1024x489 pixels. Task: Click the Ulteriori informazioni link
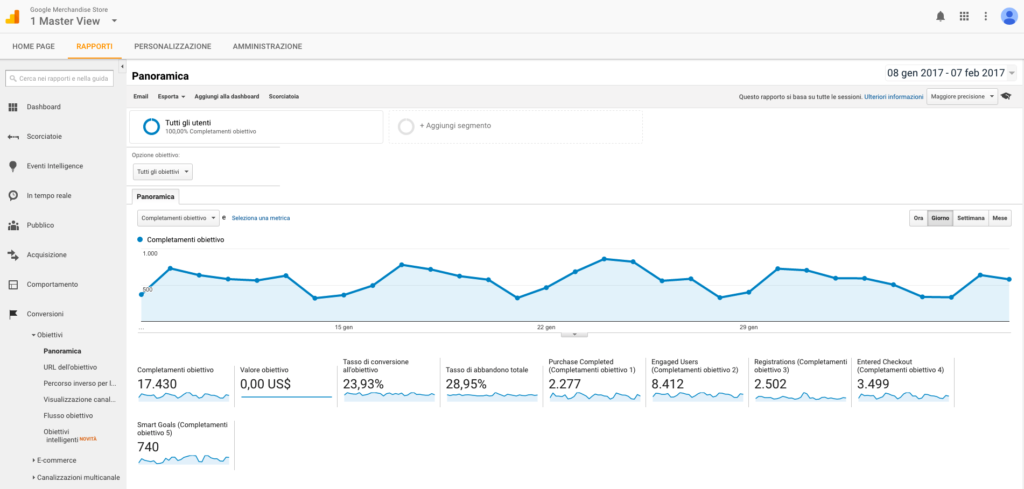[x=894, y=96]
